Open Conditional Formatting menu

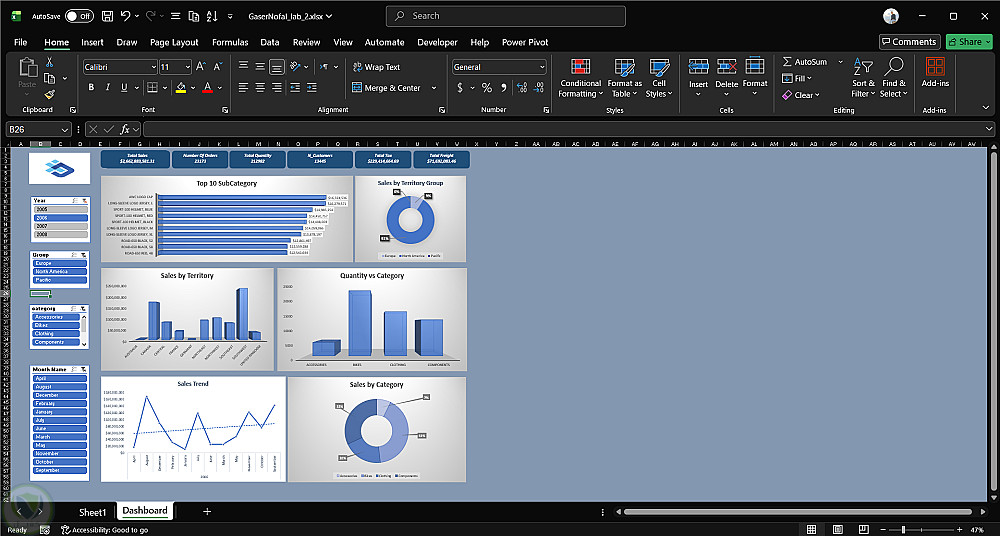[580, 78]
